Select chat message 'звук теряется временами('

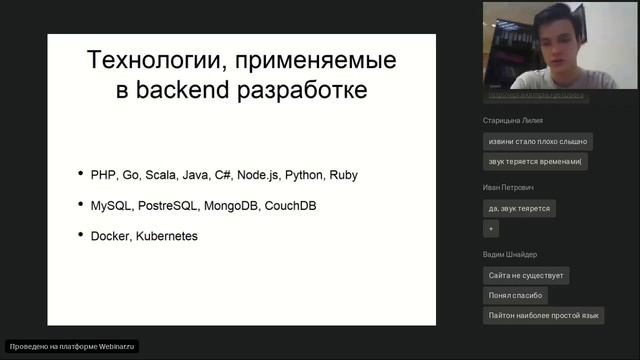tap(535, 162)
